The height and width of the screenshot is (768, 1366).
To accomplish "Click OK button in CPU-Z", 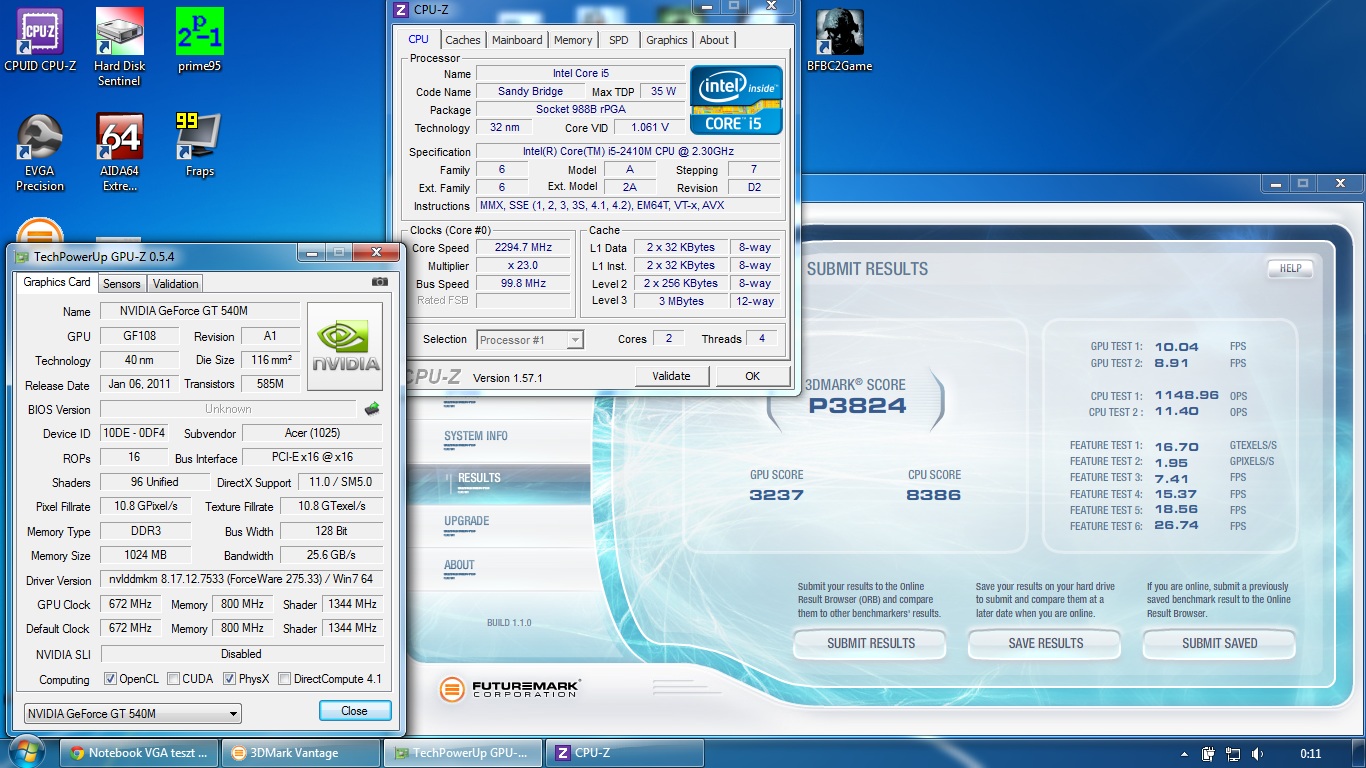I will tap(753, 376).
